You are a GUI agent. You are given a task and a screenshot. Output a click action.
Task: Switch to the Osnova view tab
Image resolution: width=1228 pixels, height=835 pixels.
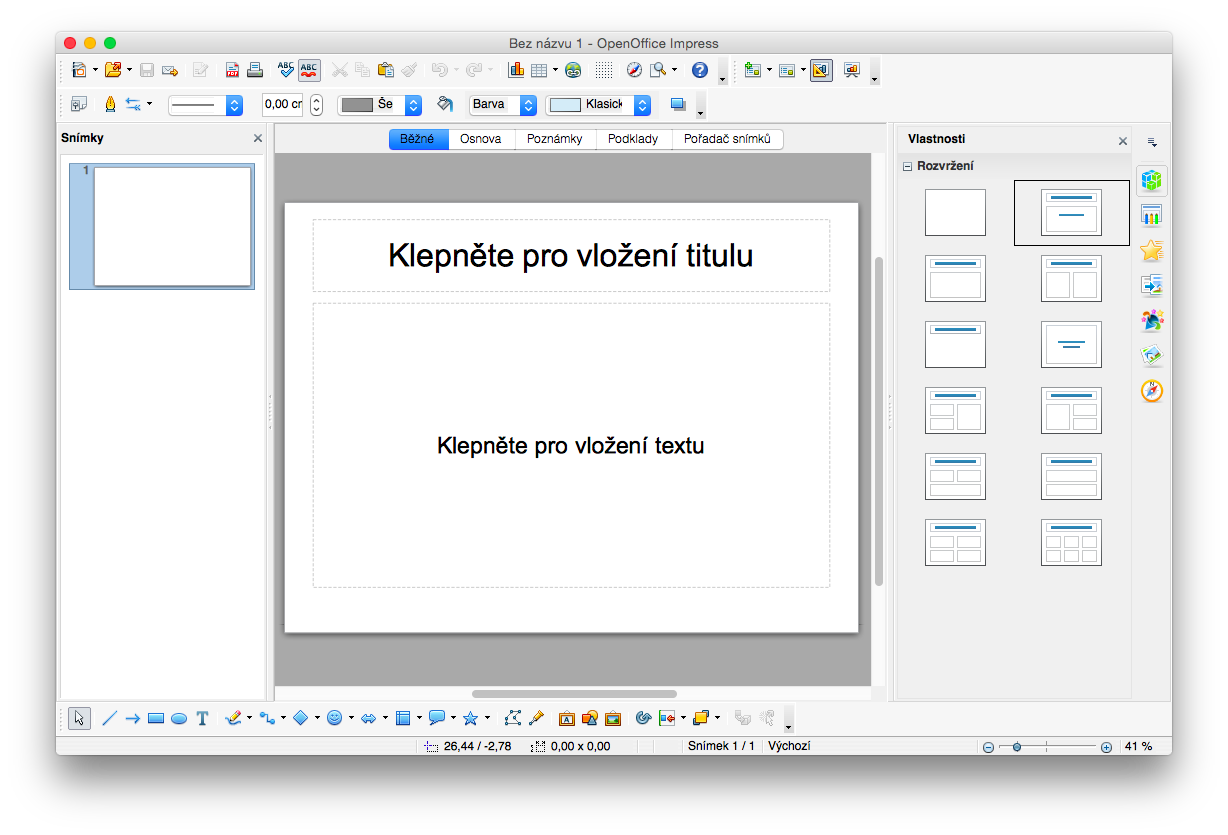[481, 139]
